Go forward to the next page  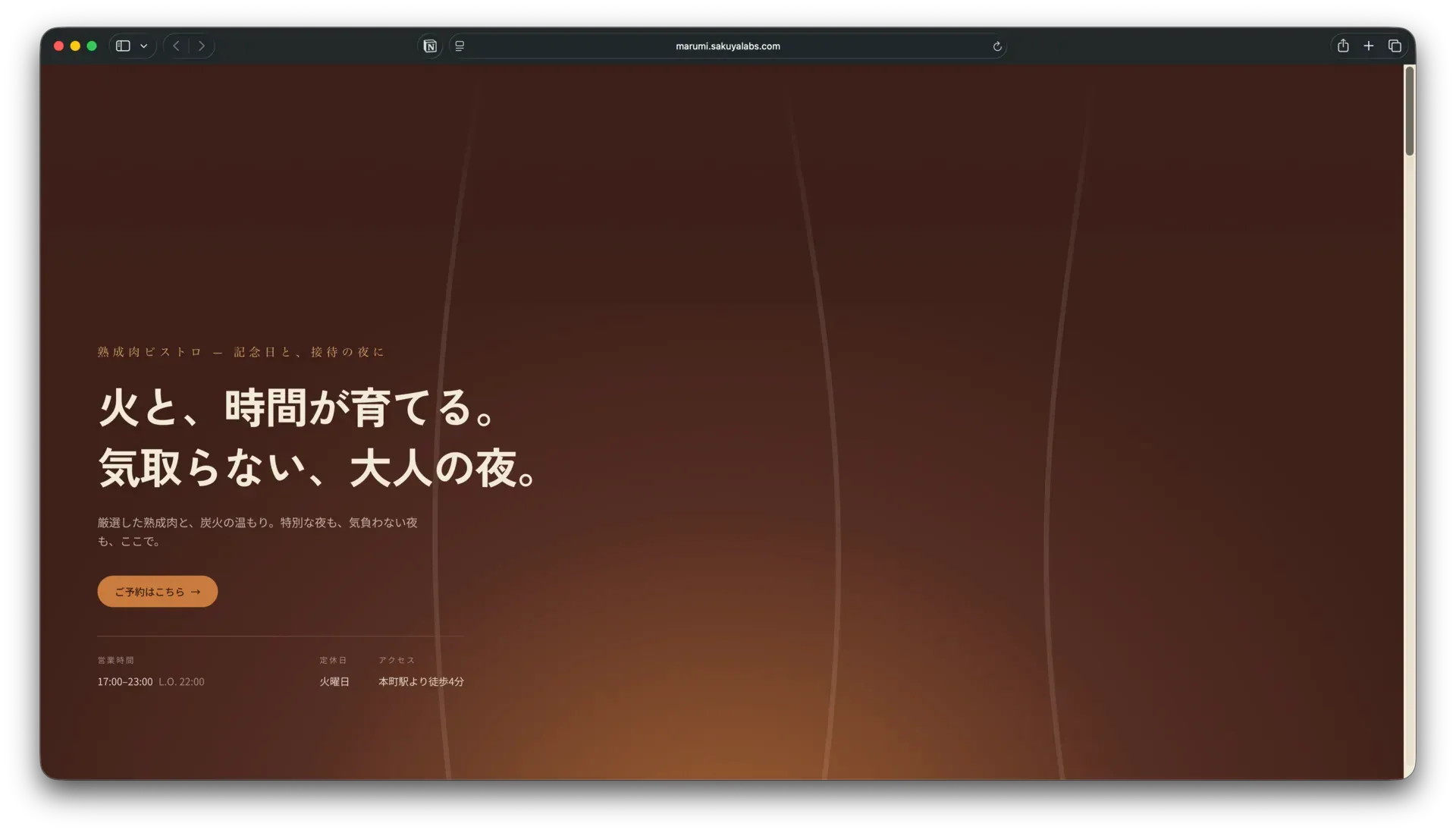pos(202,46)
